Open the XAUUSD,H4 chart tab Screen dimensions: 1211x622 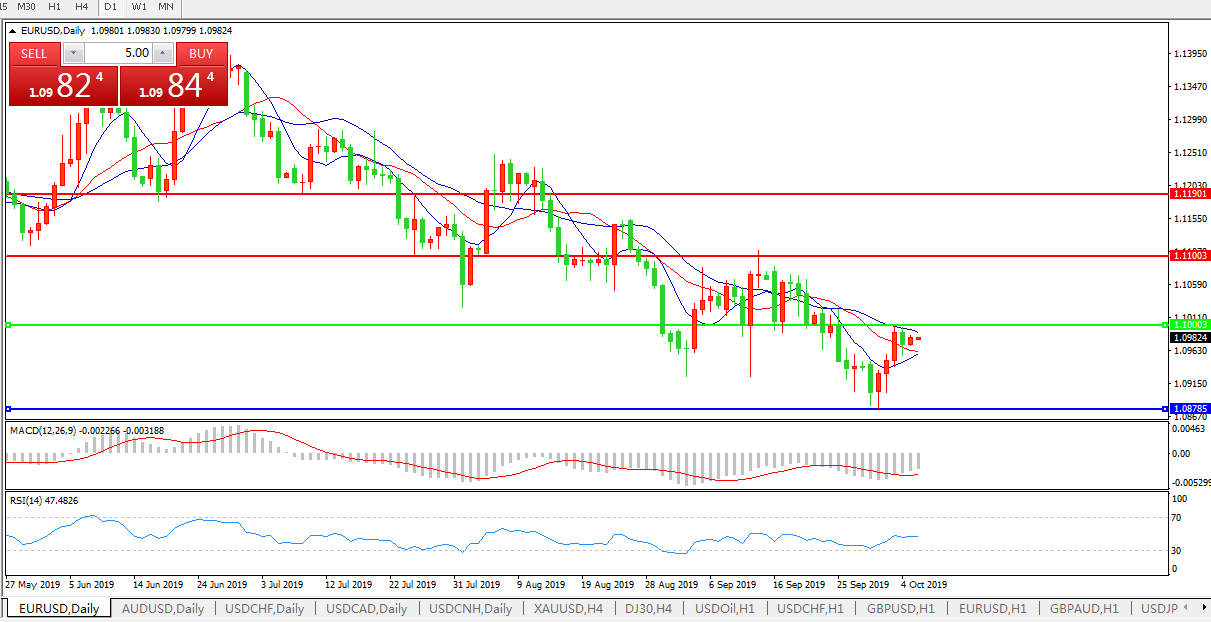[568, 608]
